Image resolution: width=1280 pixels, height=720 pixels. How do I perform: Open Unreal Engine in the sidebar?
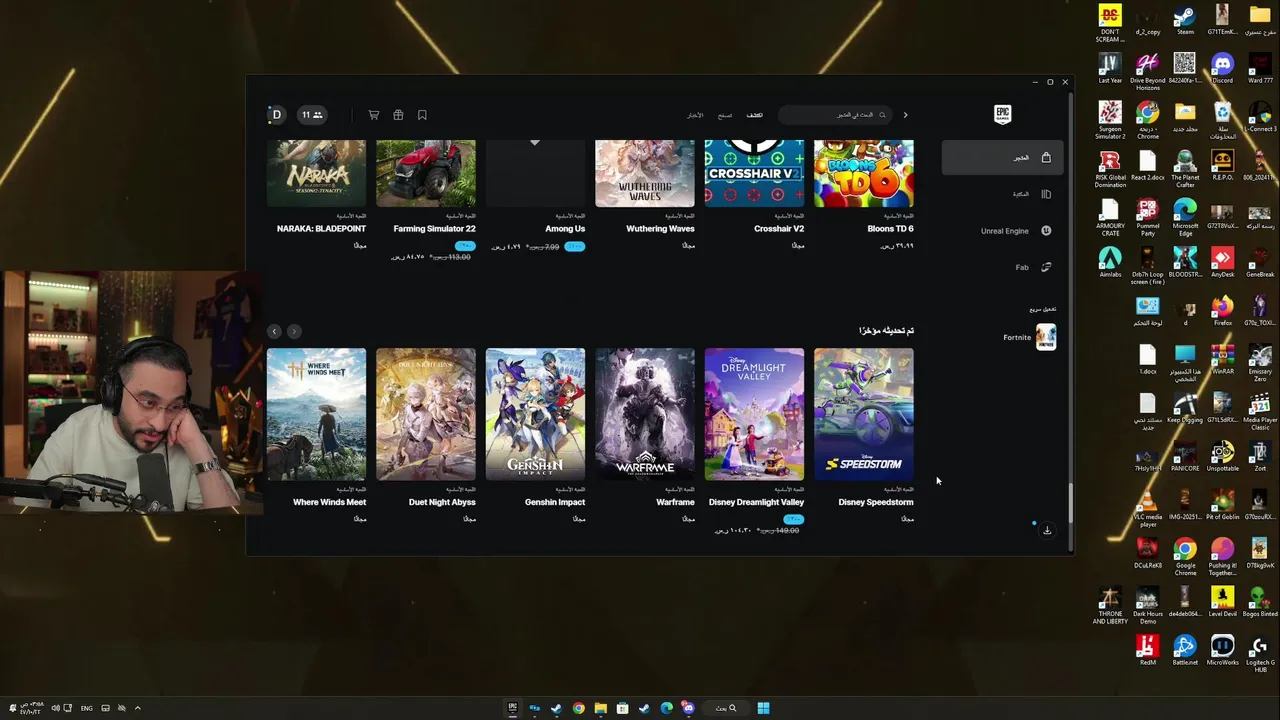click(1016, 231)
